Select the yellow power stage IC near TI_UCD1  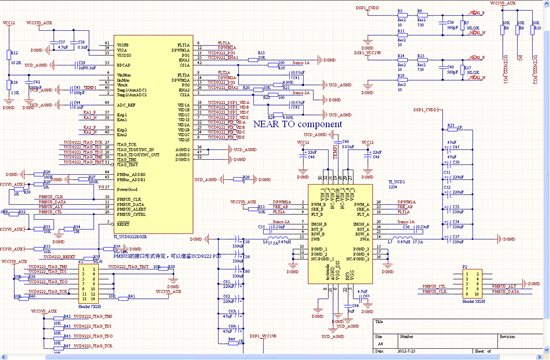340,234
